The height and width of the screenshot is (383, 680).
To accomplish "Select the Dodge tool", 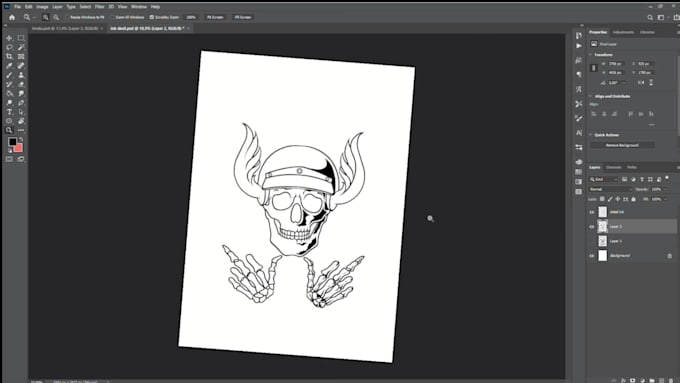I will tap(9, 103).
